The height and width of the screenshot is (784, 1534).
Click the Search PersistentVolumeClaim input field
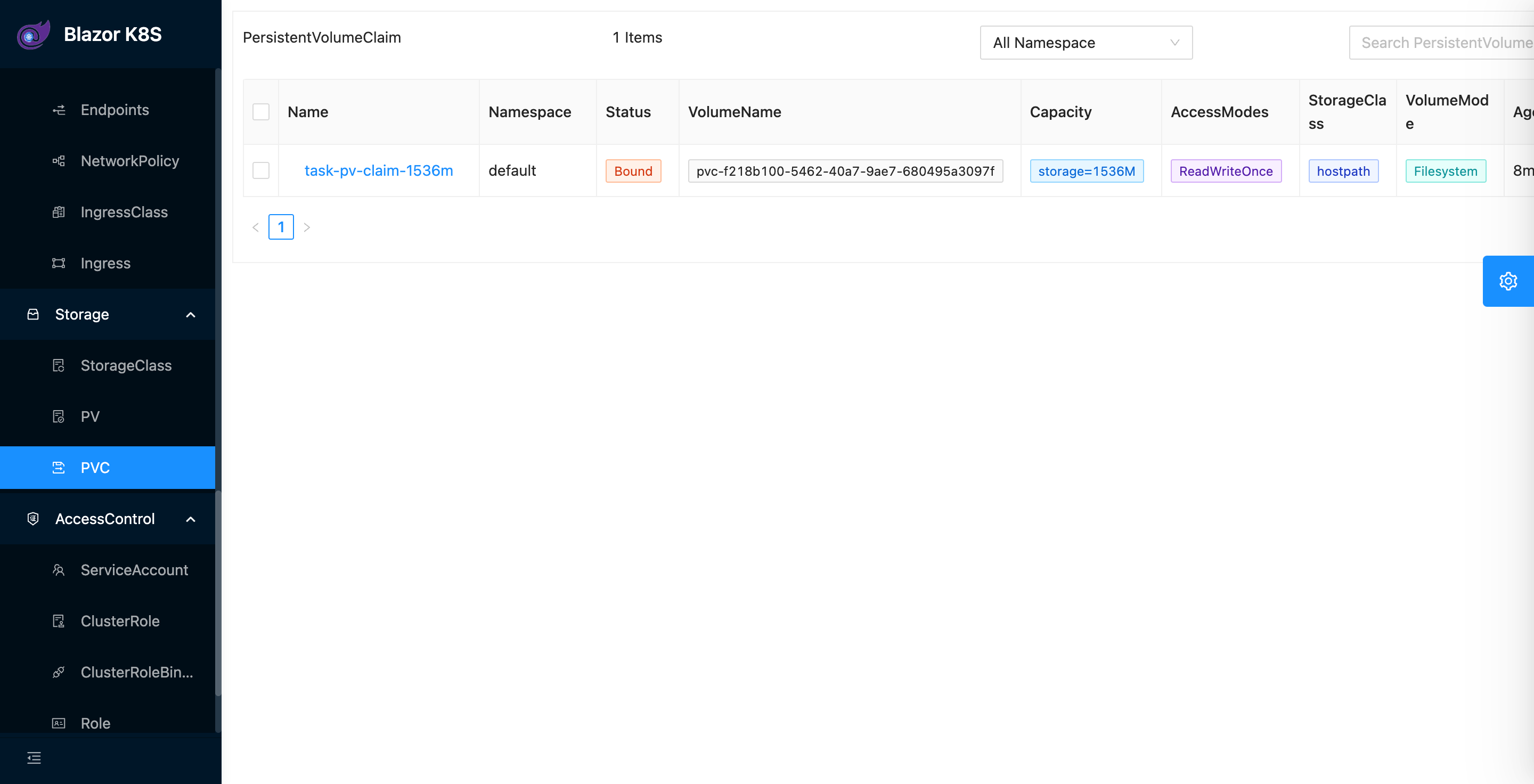point(1442,43)
